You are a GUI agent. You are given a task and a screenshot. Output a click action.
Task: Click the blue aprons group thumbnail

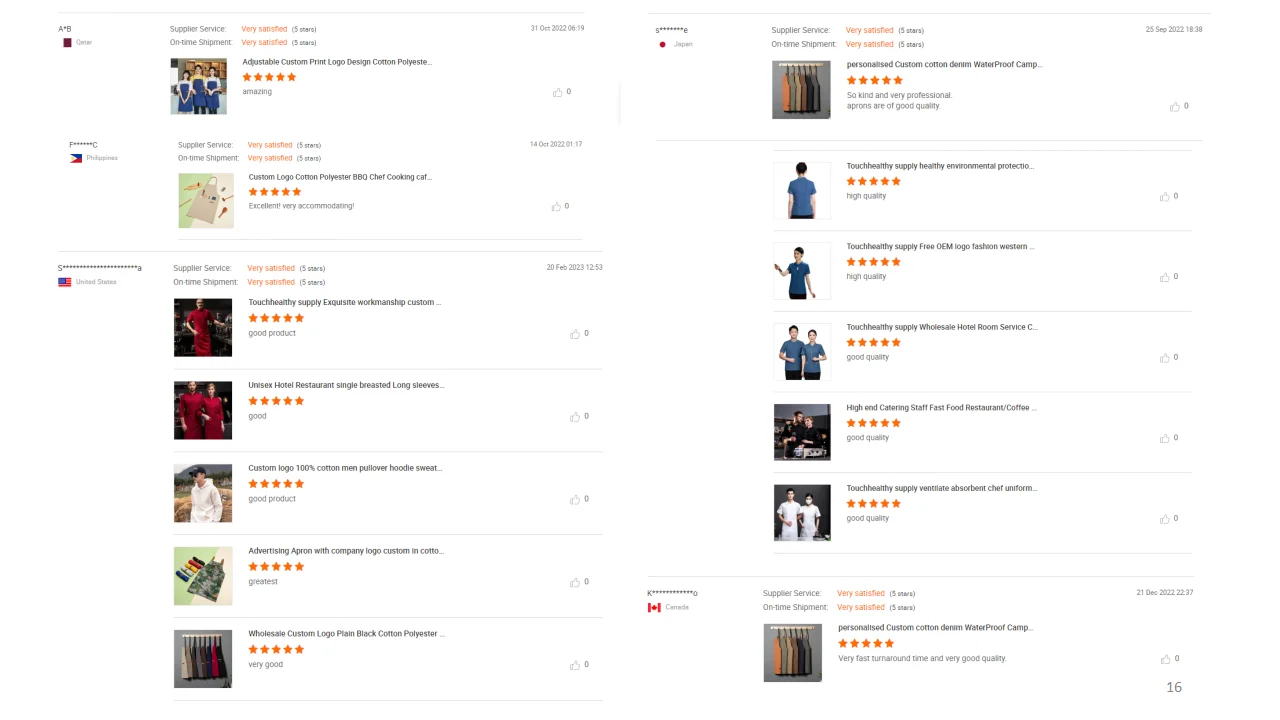pos(198,86)
